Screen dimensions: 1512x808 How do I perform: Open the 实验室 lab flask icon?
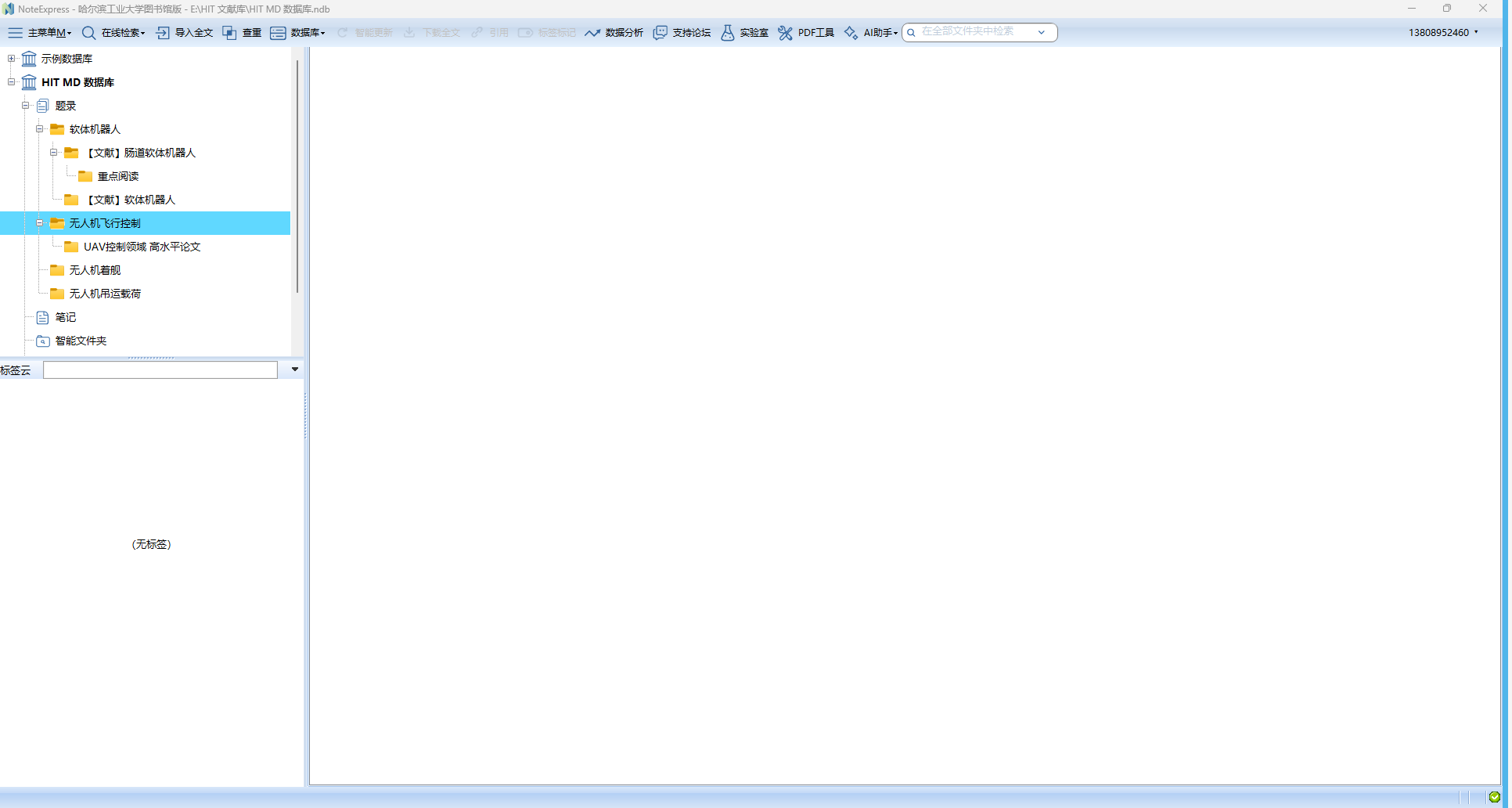(x=728, y=33)
